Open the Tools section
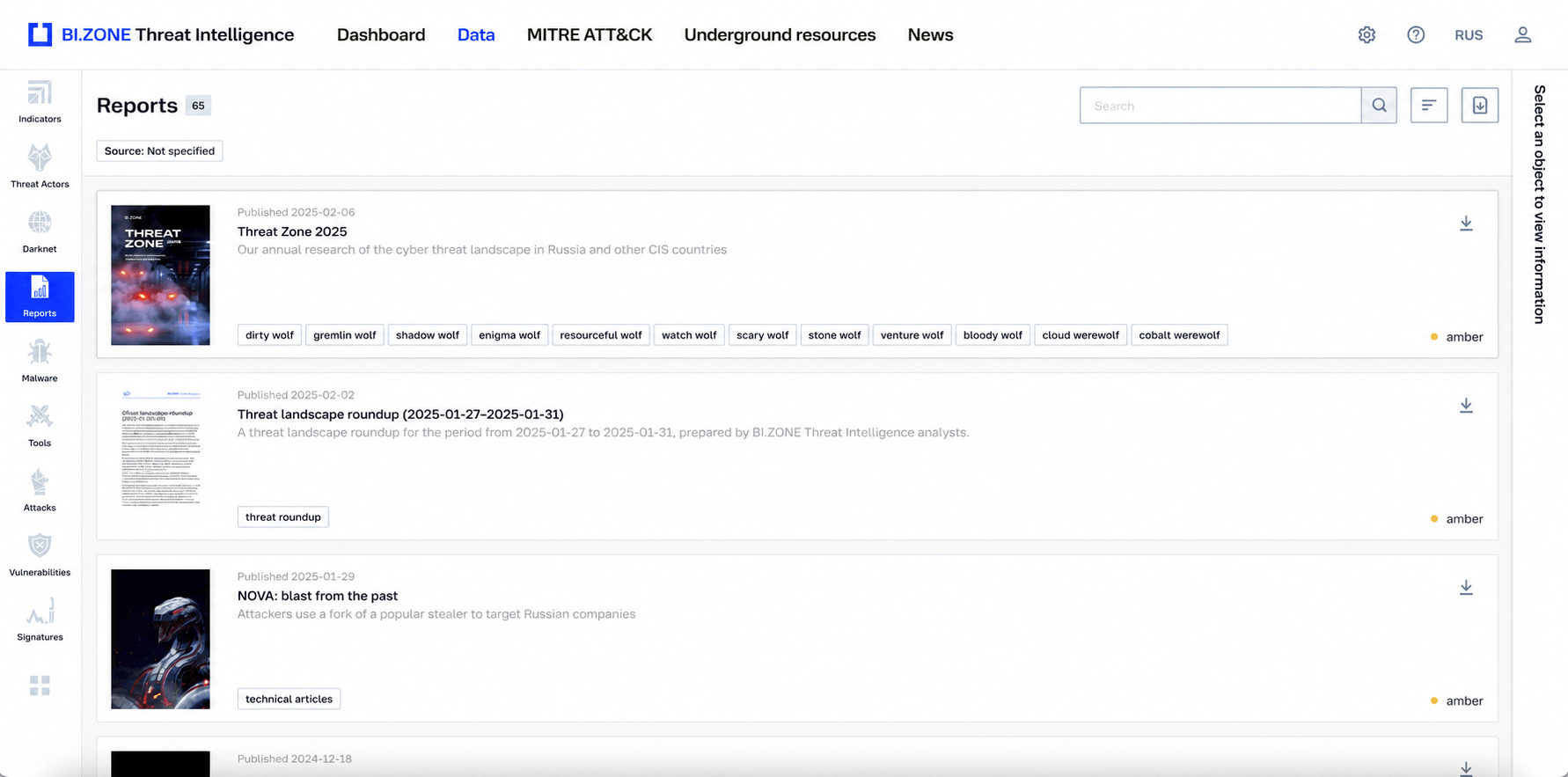Screen dimensions: 1568x777 point(40,427)
